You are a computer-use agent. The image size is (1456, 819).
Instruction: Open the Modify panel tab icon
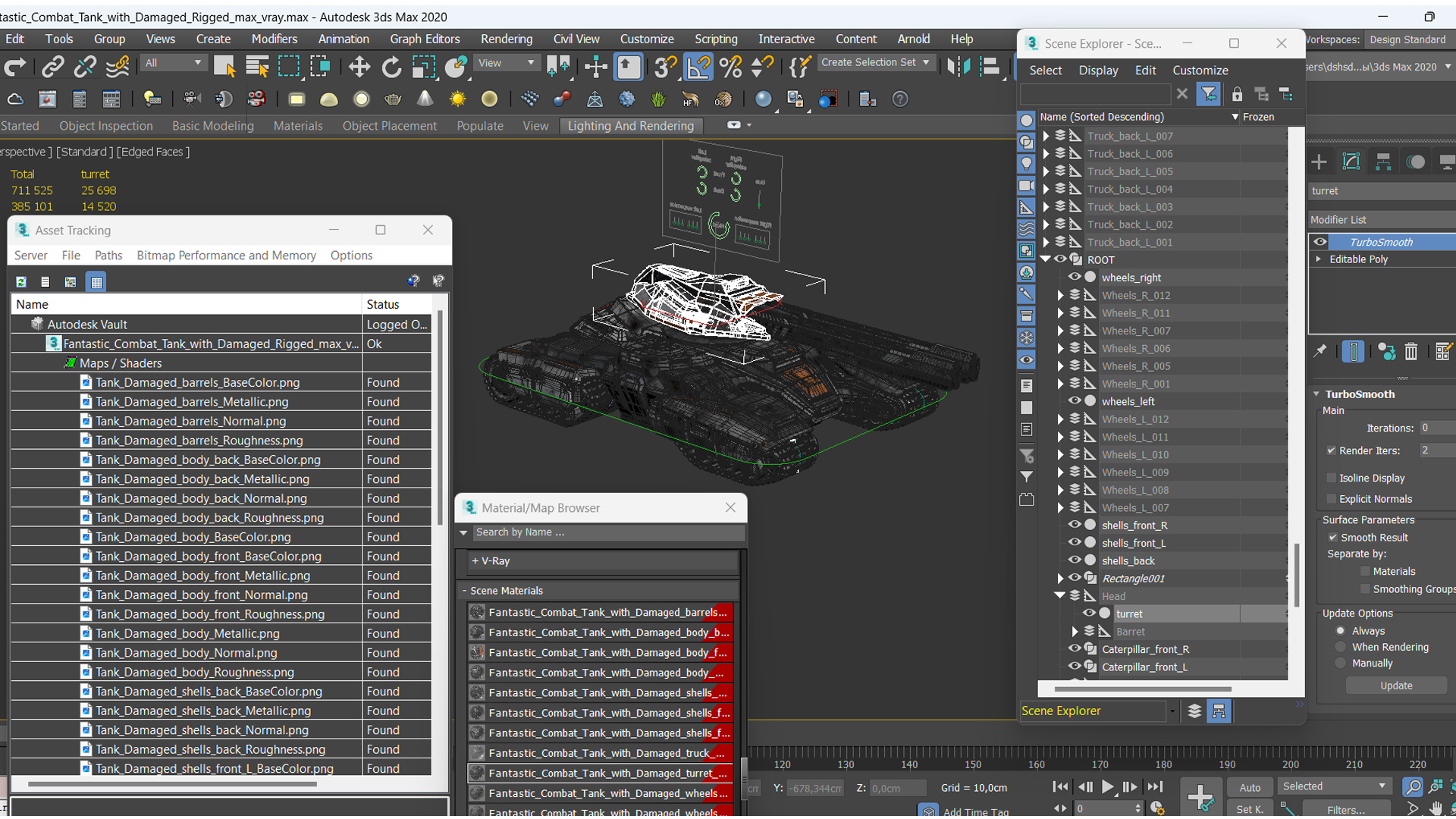click(1351, 162)
